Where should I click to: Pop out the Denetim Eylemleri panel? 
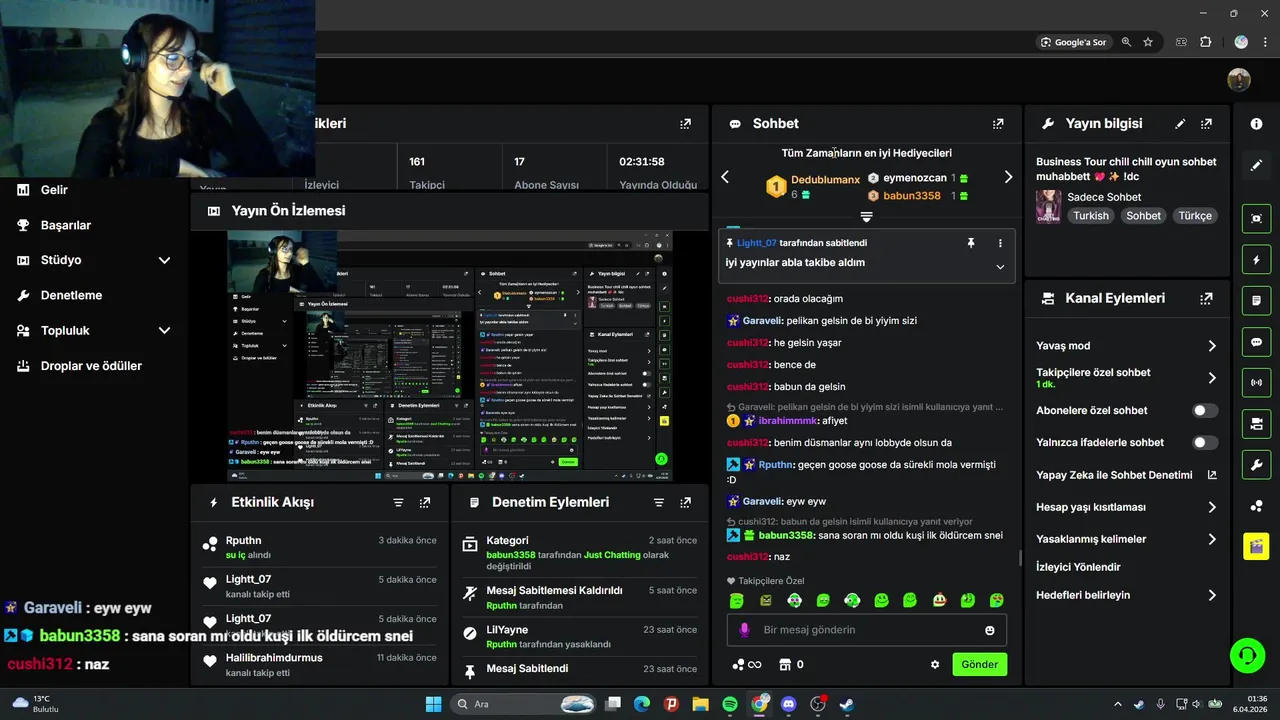pos(685,502)
